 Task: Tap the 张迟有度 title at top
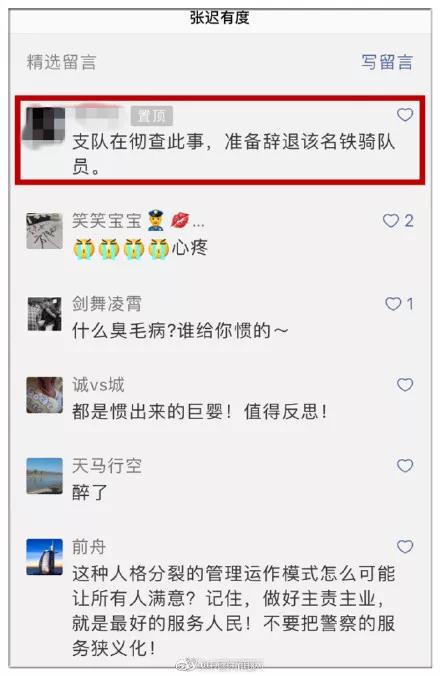220,17
